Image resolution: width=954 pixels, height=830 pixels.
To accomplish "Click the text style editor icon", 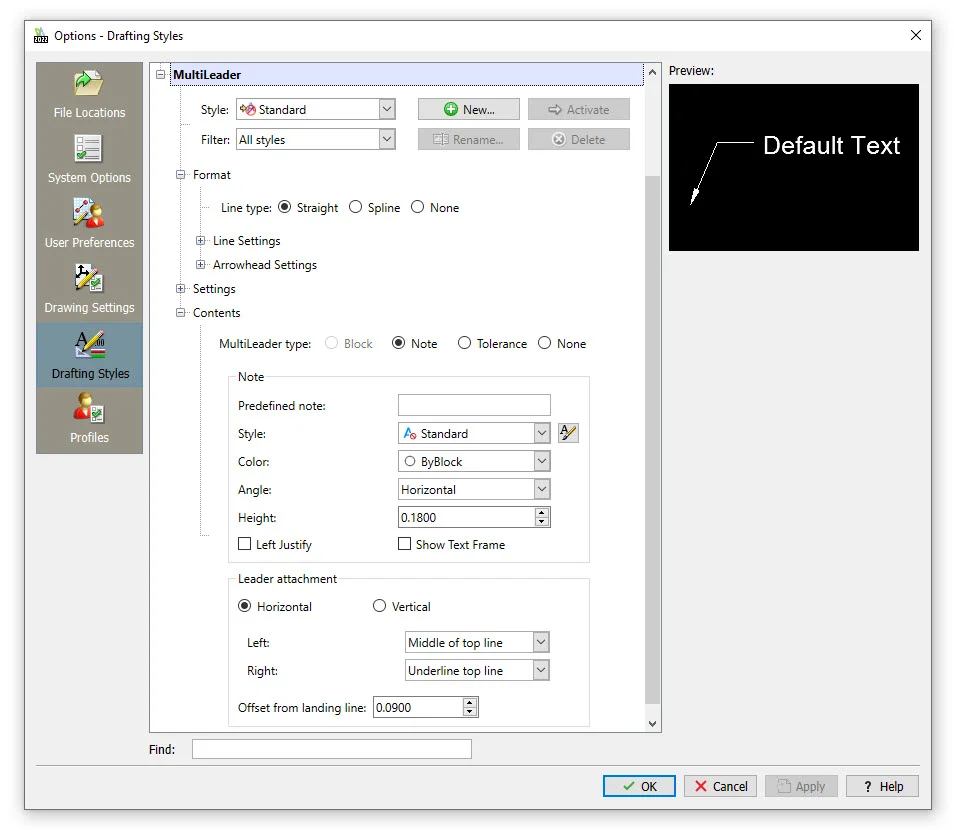I will click(x=568, y=433).
